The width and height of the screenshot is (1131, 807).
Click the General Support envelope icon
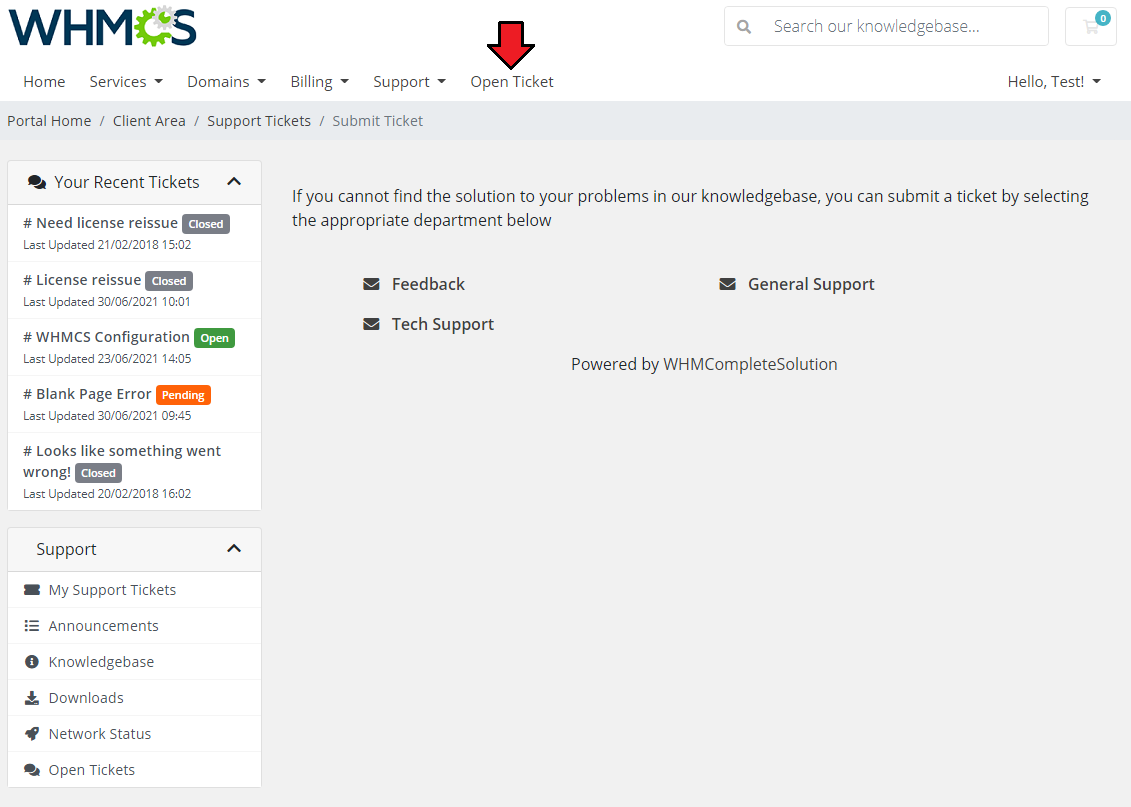727,284
